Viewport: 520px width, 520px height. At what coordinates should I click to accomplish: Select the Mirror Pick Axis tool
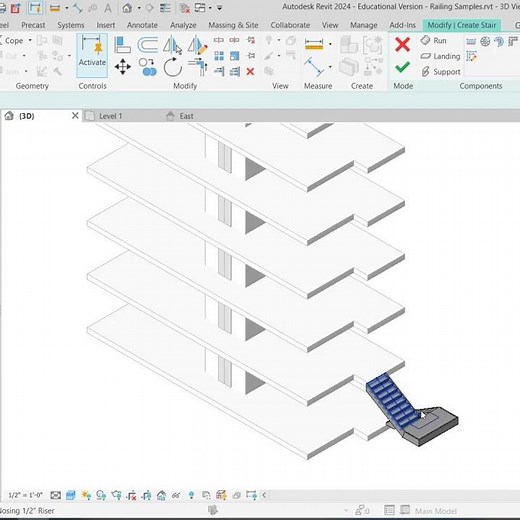tap(173, 45)
